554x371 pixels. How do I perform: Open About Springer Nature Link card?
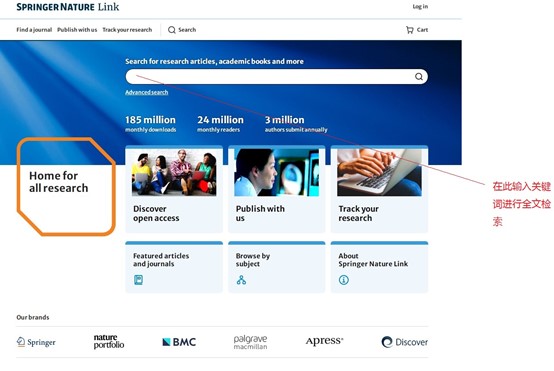(379, 267)
